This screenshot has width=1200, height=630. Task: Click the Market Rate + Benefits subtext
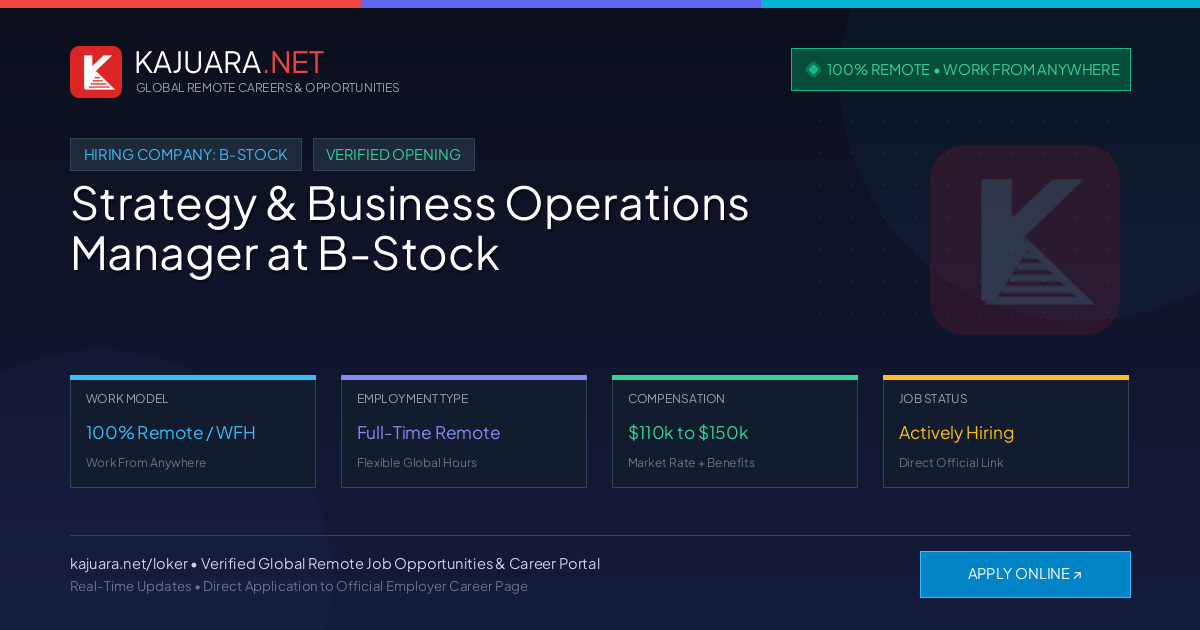tap(691, 463)
